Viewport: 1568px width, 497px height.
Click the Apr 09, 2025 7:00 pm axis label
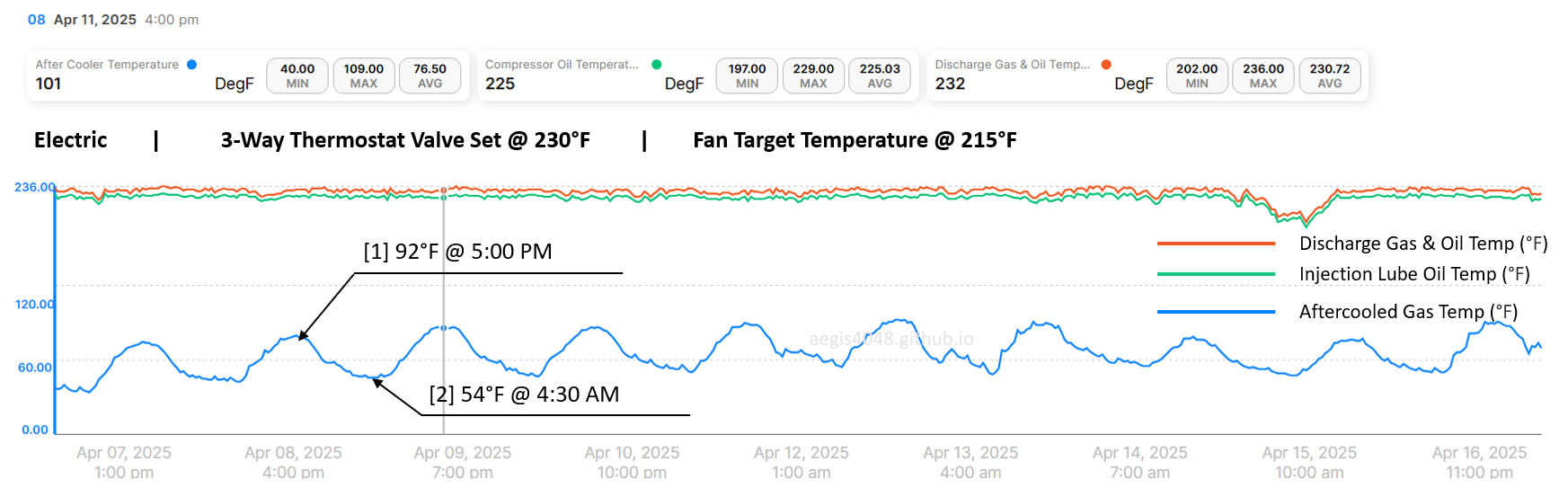[x=463, y=462]
